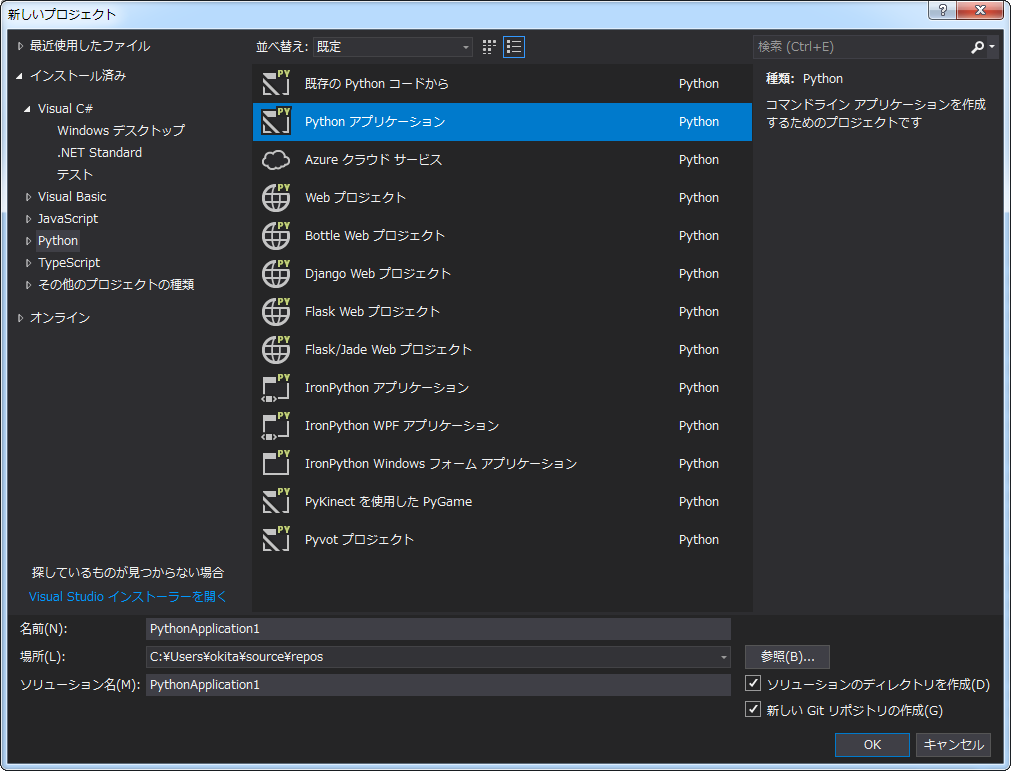Toggle 新しい Git リポジトリの作成 checkbox

click(752, 709)
